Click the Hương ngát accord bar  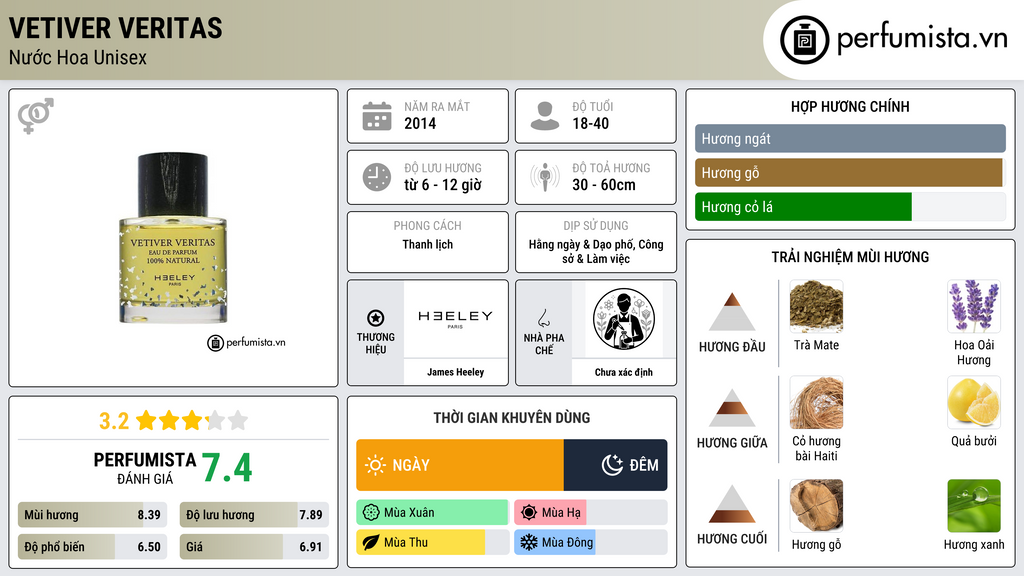850,138
